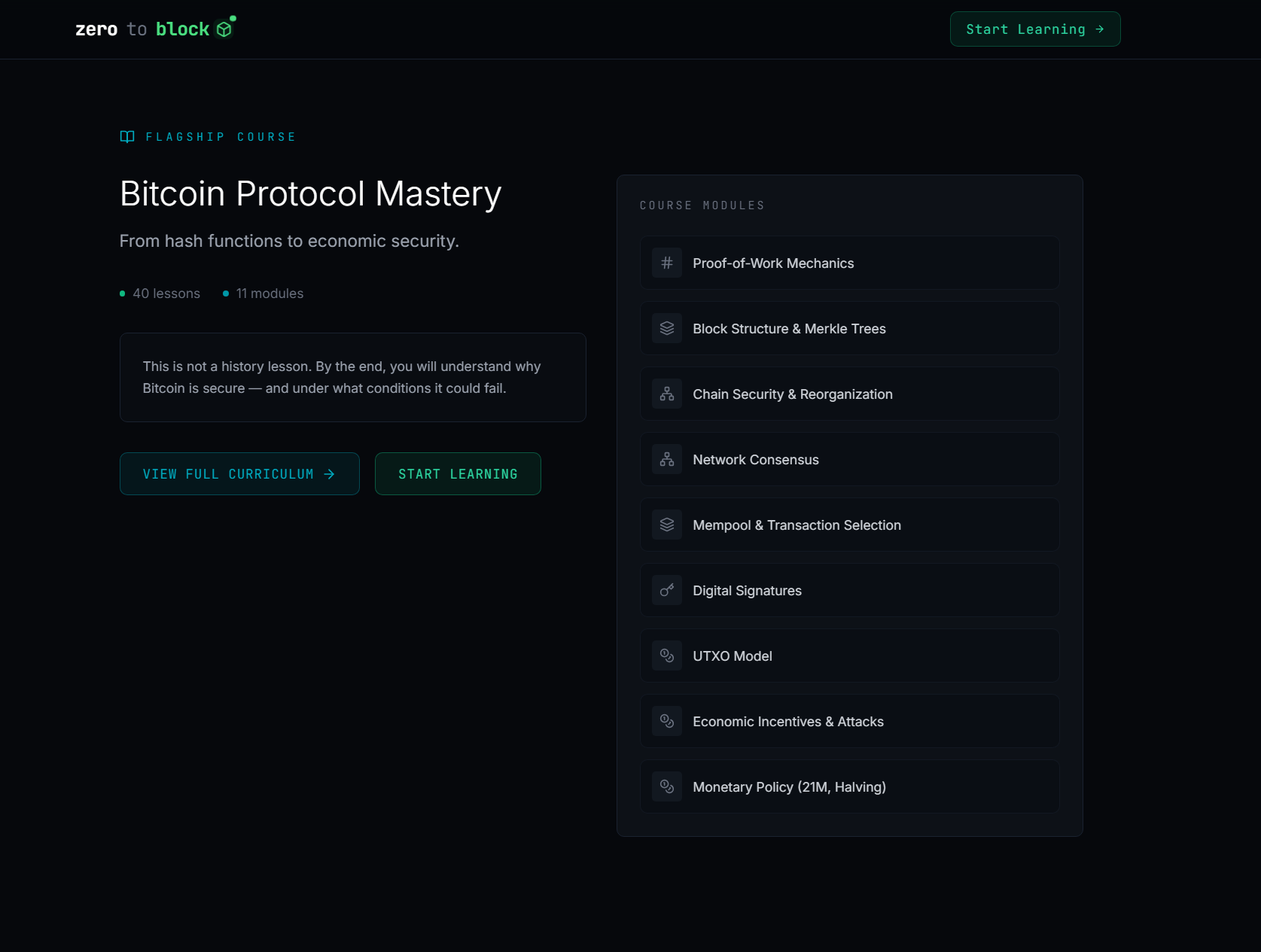The image size is (1261, 952).
Task: Click the coins icon next to UTXO Model
Action: [666, 655]
